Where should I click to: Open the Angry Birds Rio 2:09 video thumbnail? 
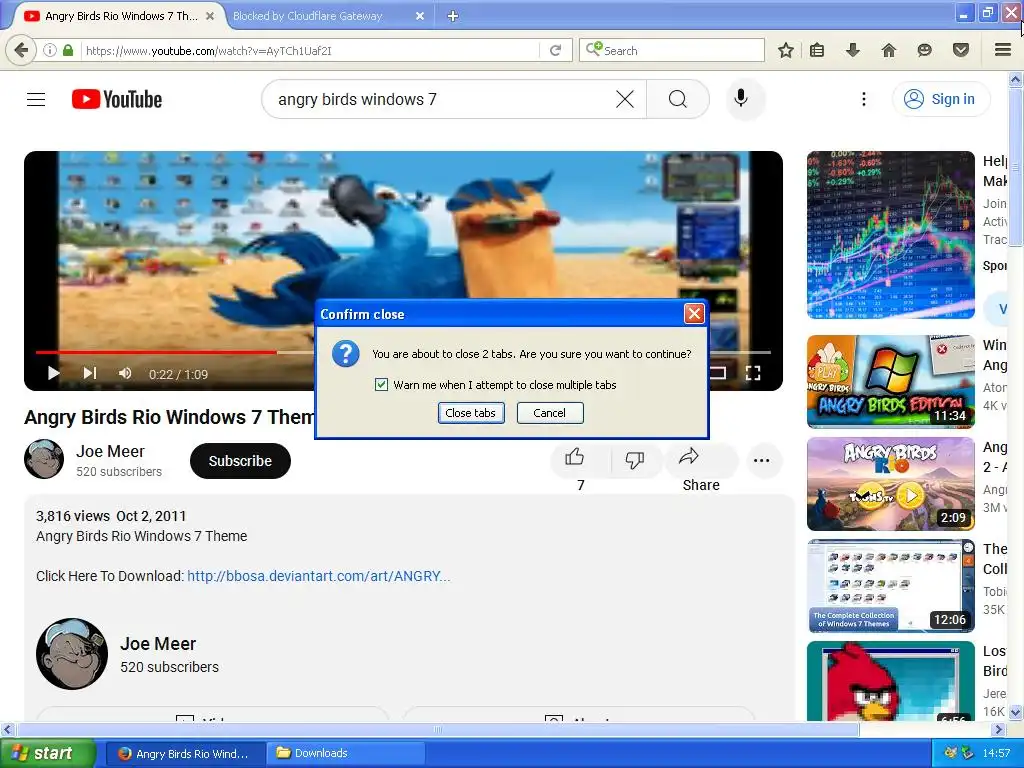point(891,484)
